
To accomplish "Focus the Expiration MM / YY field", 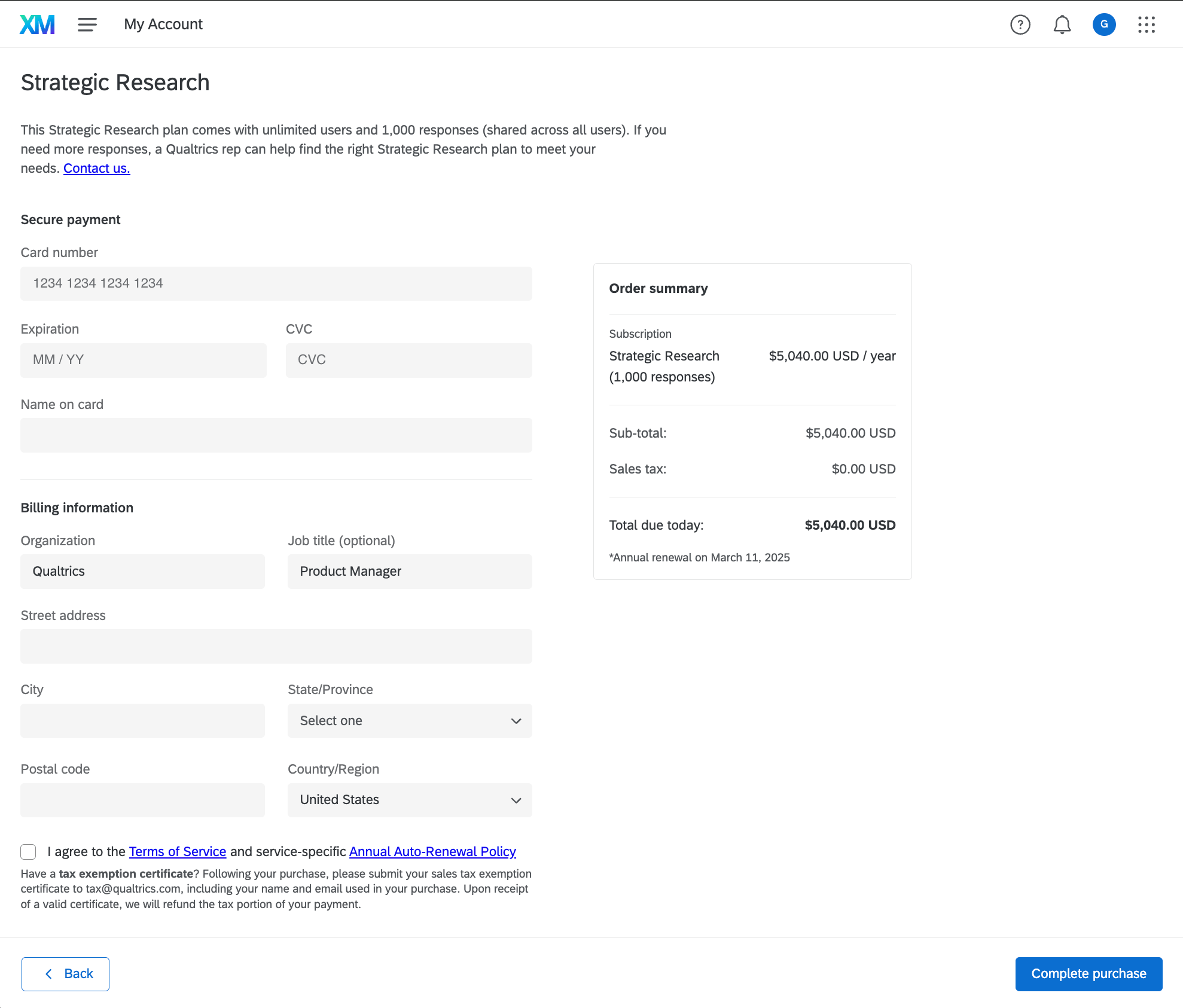I will click(x=144, y=360).
